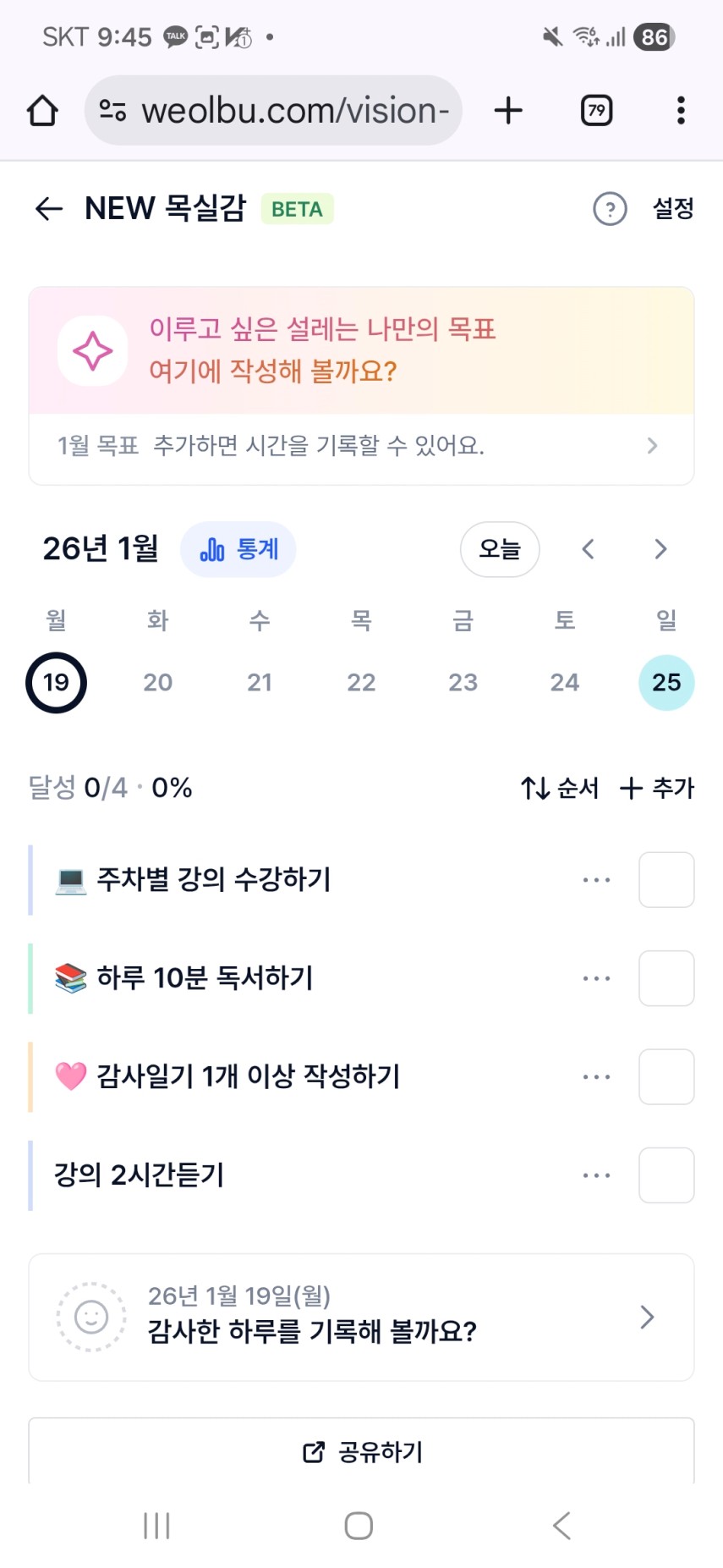This screenshot has height=1568, width=723.
Task: Go back using the arrow beside NEW 목실감
Action: (x=49, y=209)
